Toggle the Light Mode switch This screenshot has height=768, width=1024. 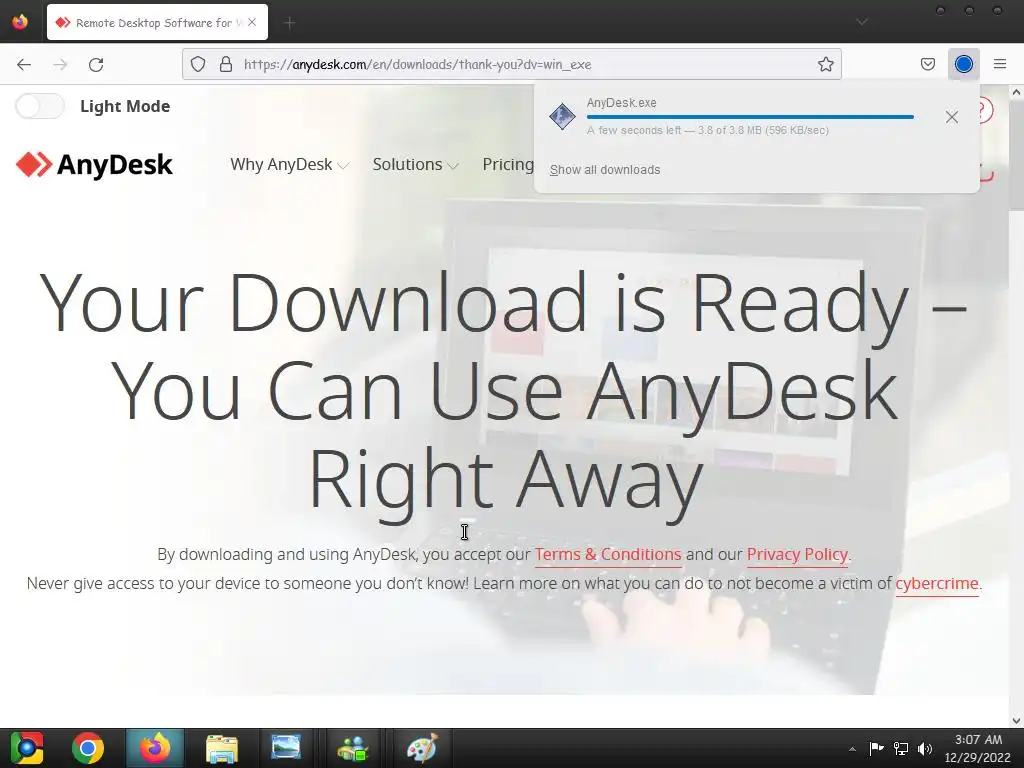(x=40, y=106)
